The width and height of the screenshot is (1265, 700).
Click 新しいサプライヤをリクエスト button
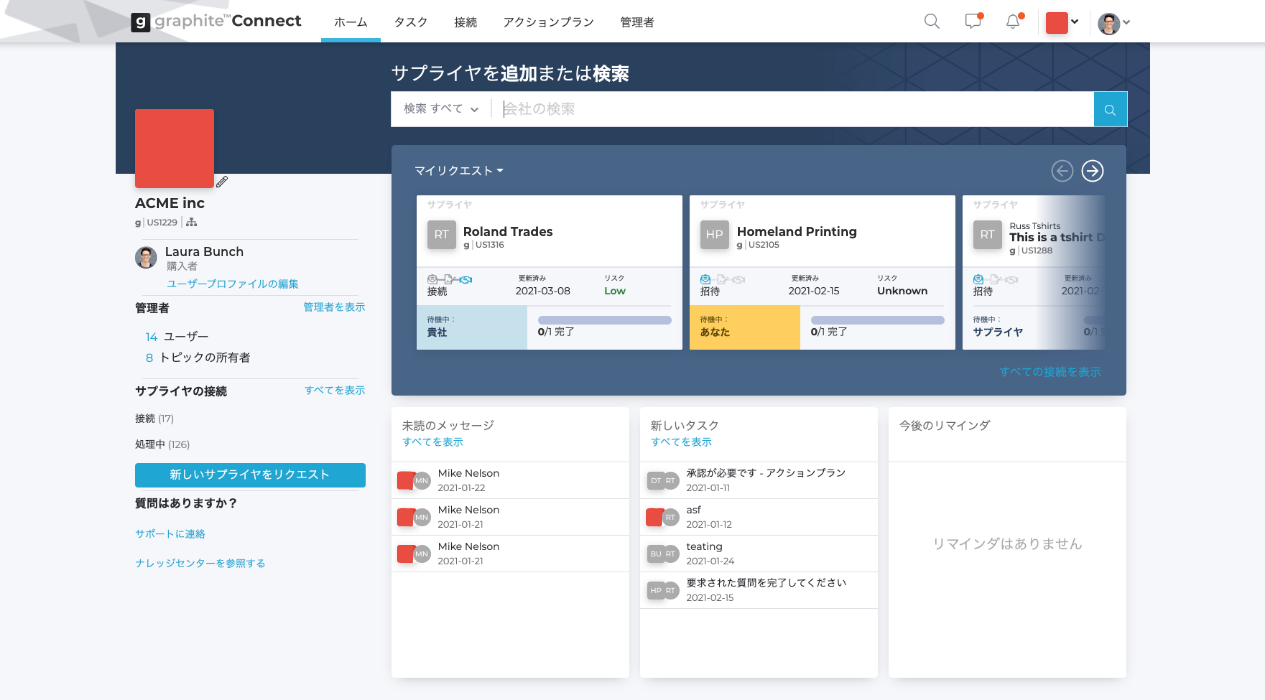click(x=250, y=475)
